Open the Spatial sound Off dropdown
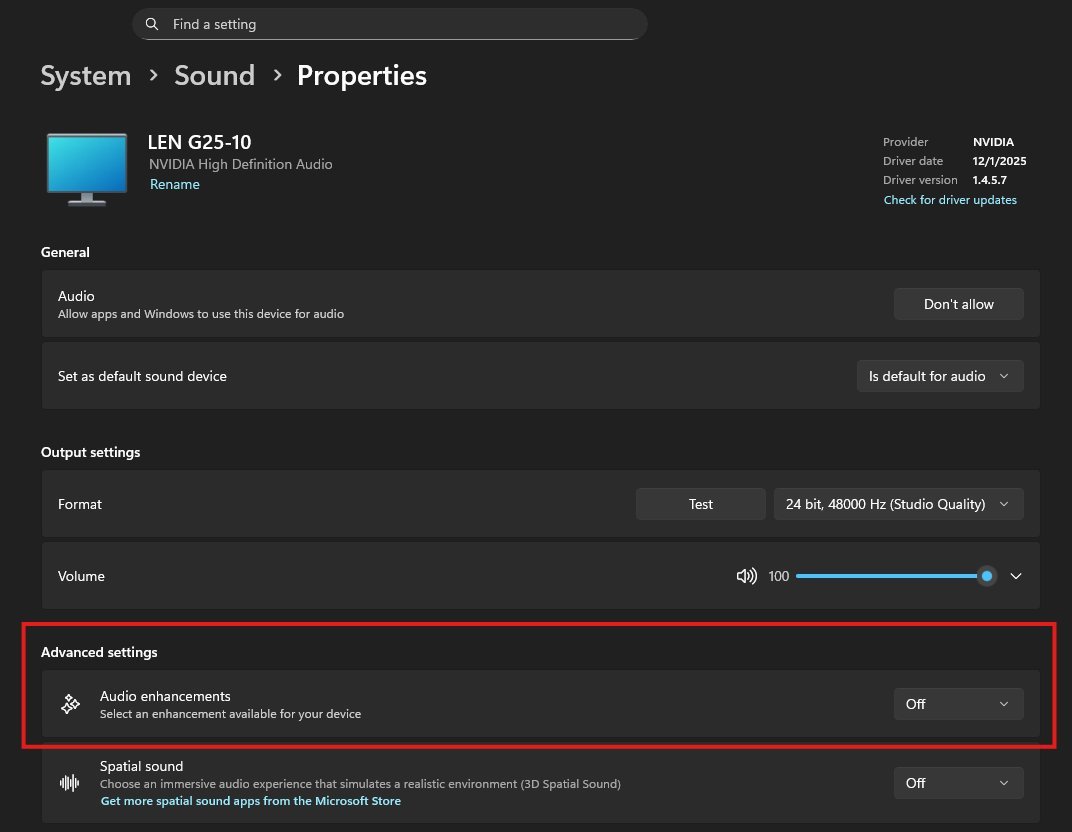Viewport: 1072px width, 832px height. (959, 783)
